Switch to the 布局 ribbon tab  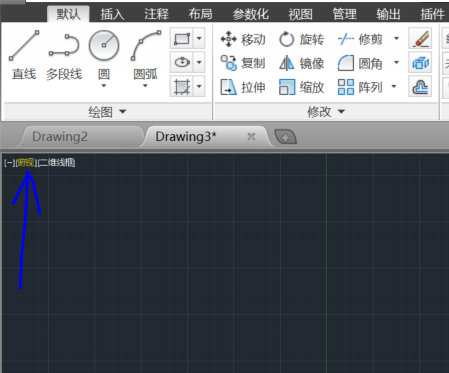point(200,14)
